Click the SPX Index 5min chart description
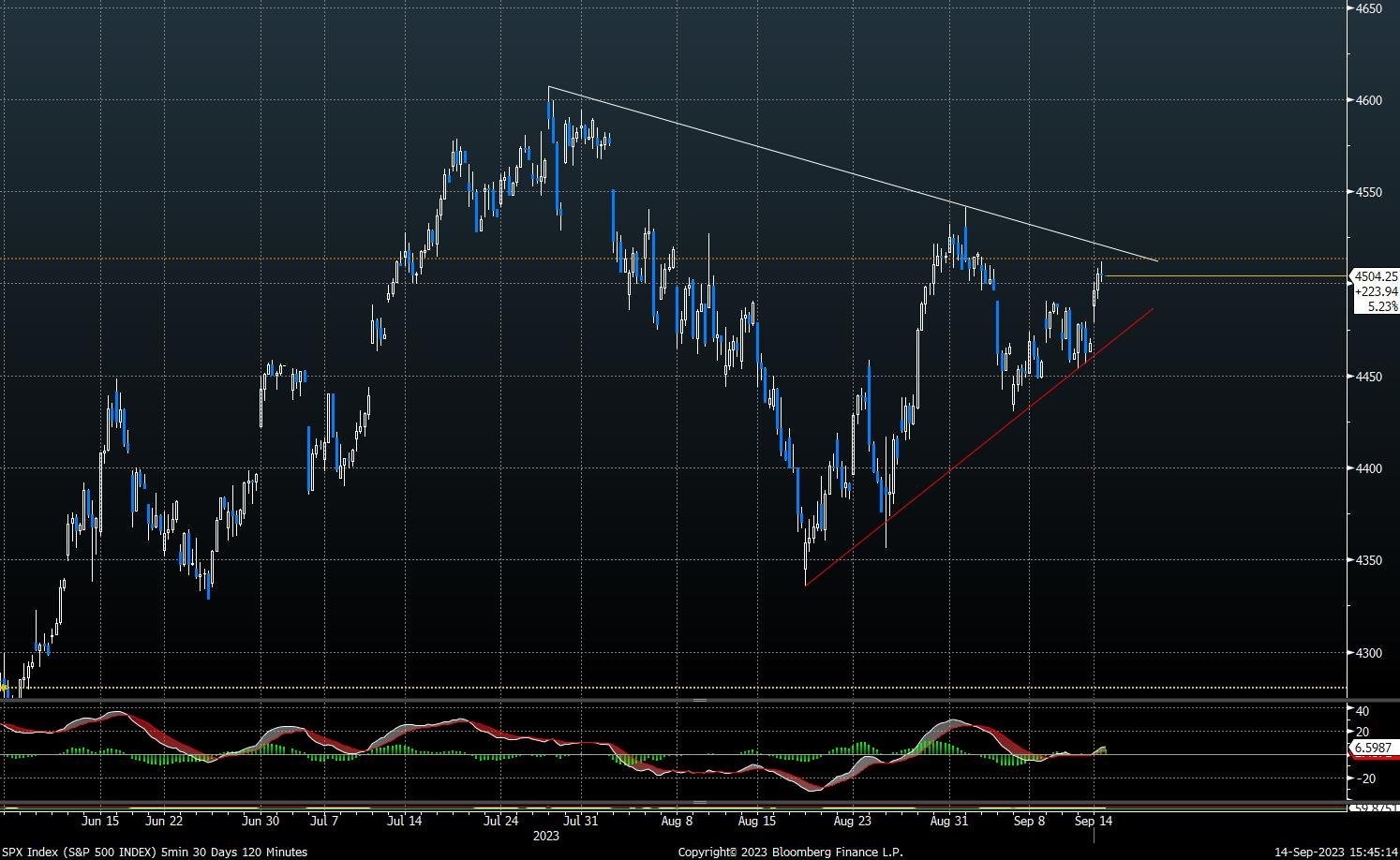Viewport: 1400px width, 860px height. [x=155, y=852]
